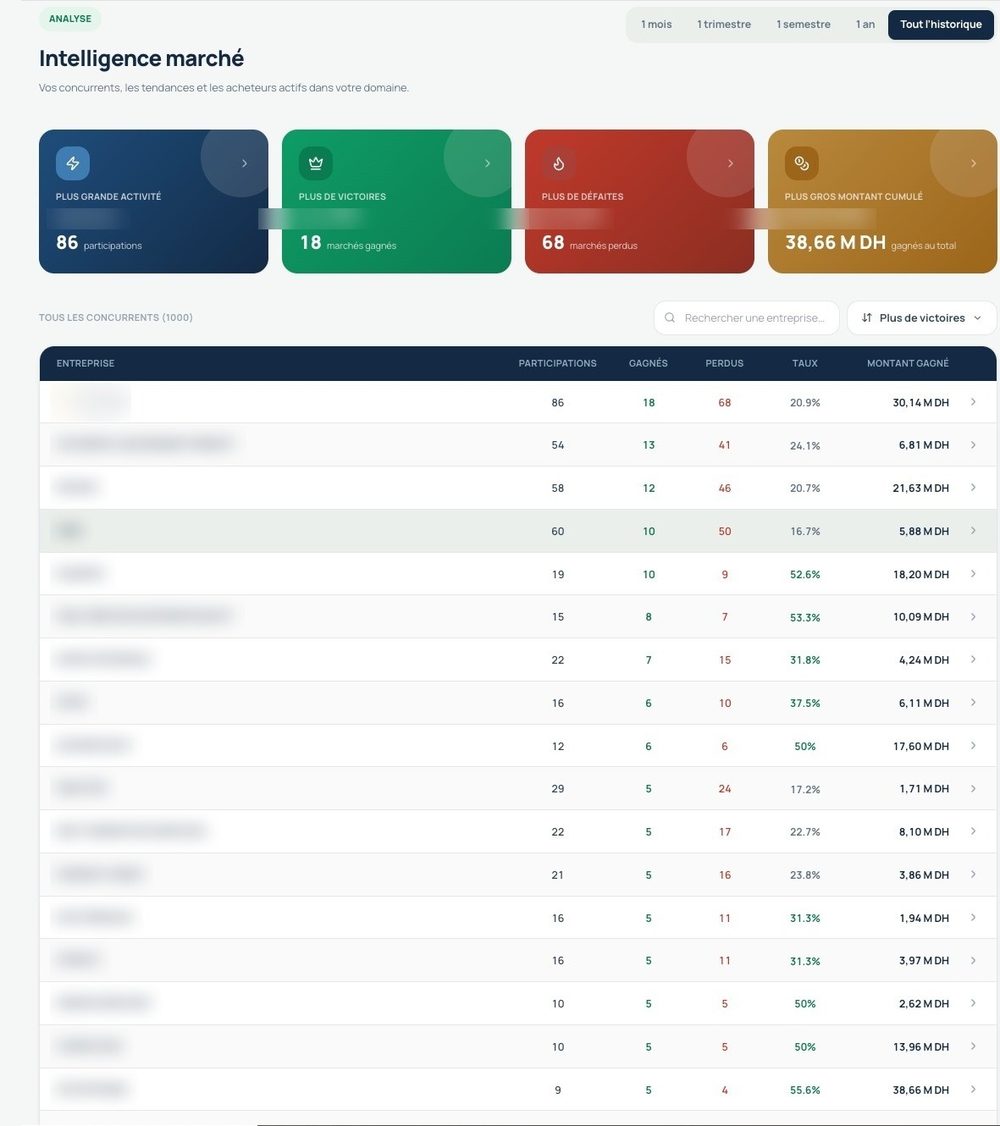Image resolution: width=1000 pixels, height=1126 pixels.
Task: Open row chevron for 4,24 M DH
Action: pyautogui.click(x=973, y=659)
